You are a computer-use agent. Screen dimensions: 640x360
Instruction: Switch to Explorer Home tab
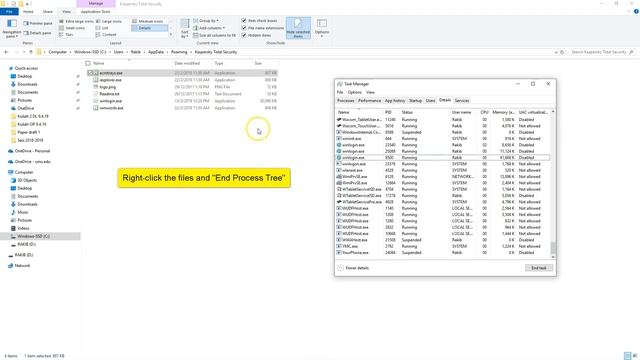coord(28,12)
